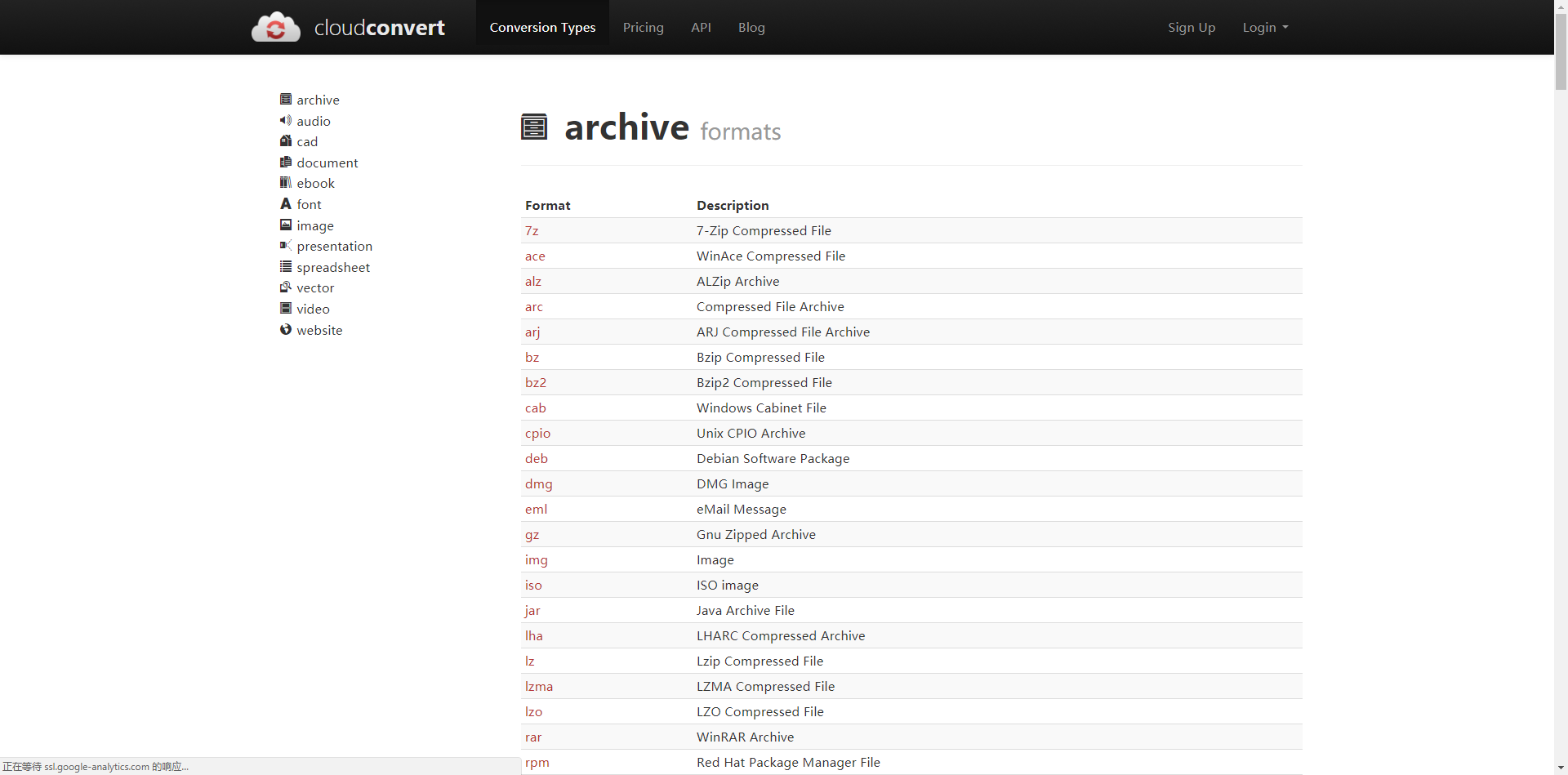Click the audio speaker icon in sidebar
The image size is (1568, 775).
point(286,120)
